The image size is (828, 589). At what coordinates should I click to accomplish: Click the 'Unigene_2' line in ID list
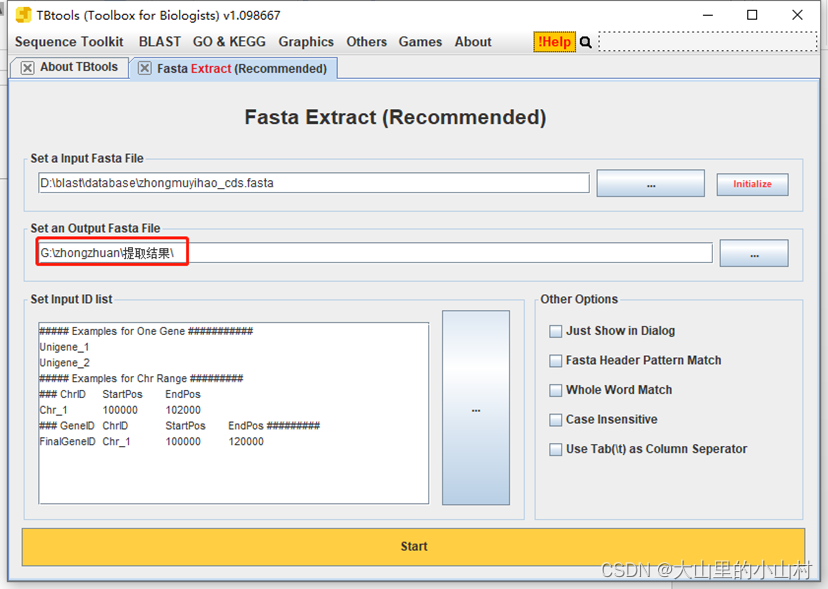point(64,363)
